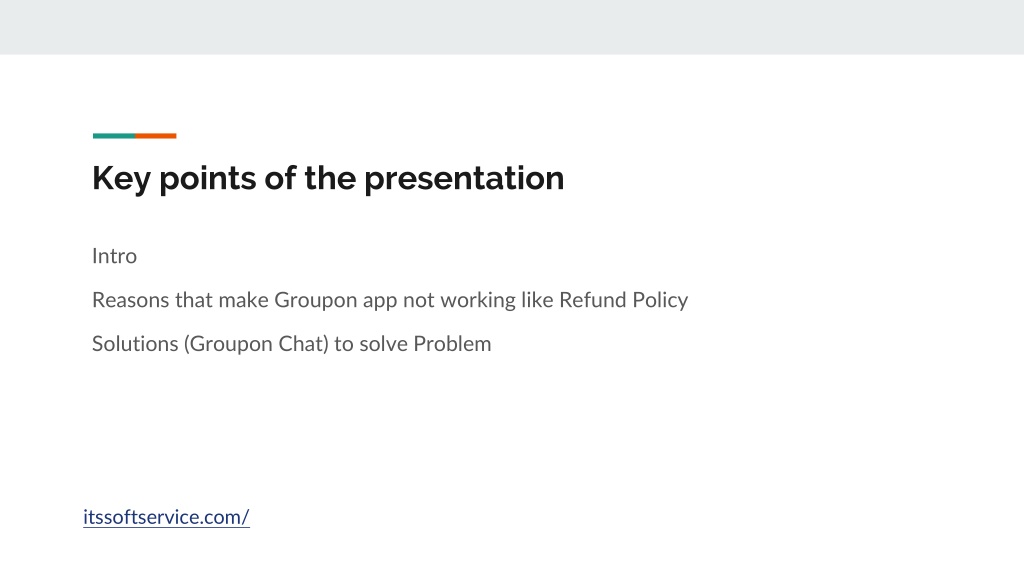The height and width of the screenshot is (576, 1024).
Task: Select the 'Intro' bullet line
Action: tap(114, 256)
